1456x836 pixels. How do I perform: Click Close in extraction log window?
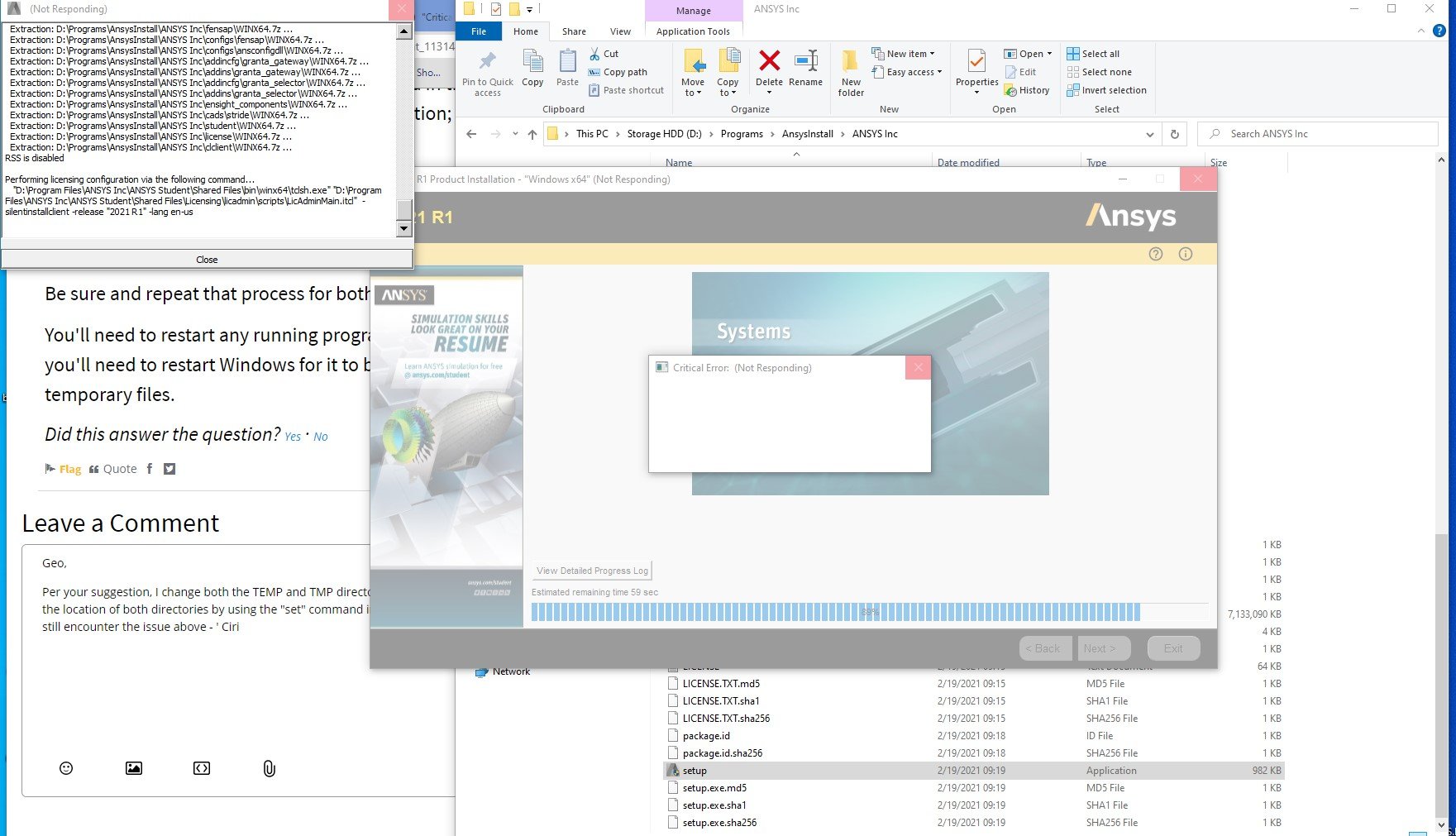207,260
